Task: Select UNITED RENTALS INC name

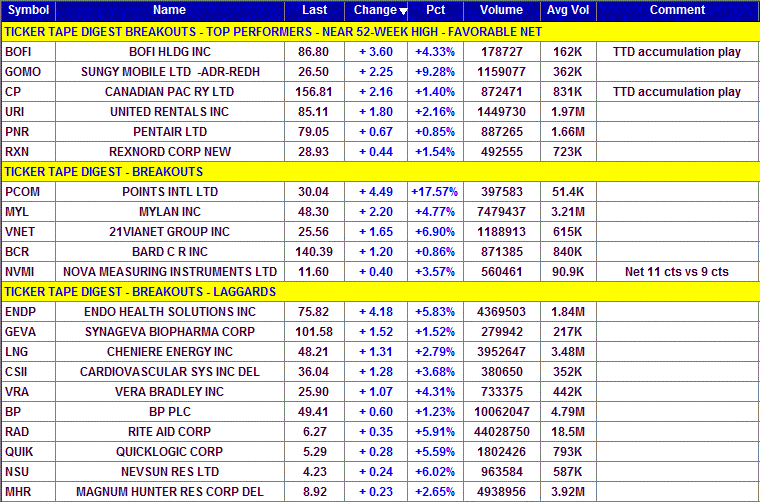Action: coord(170,112)
